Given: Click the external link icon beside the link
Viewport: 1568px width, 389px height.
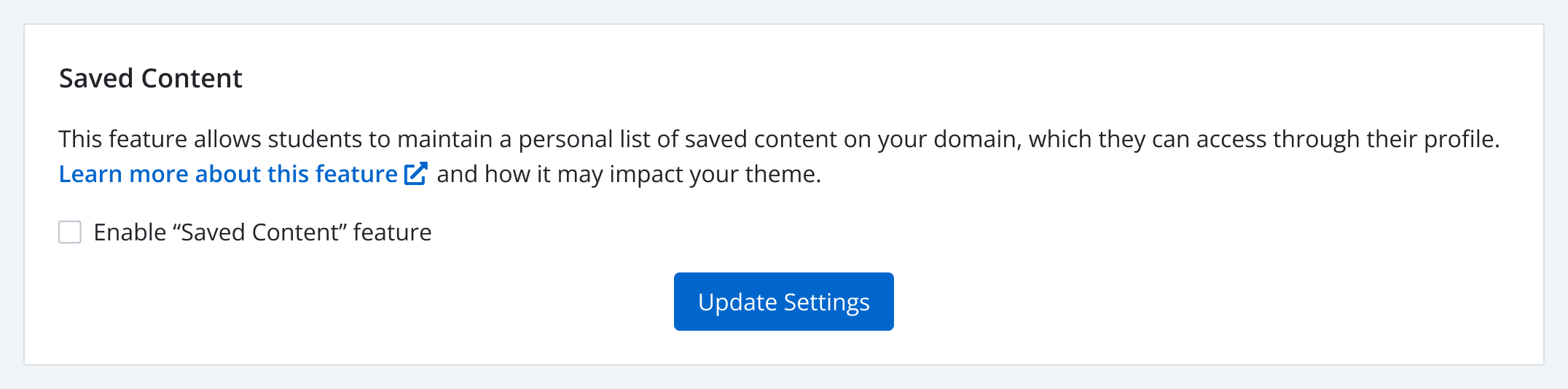Looking at the screenshot, I should coord(415,174).
